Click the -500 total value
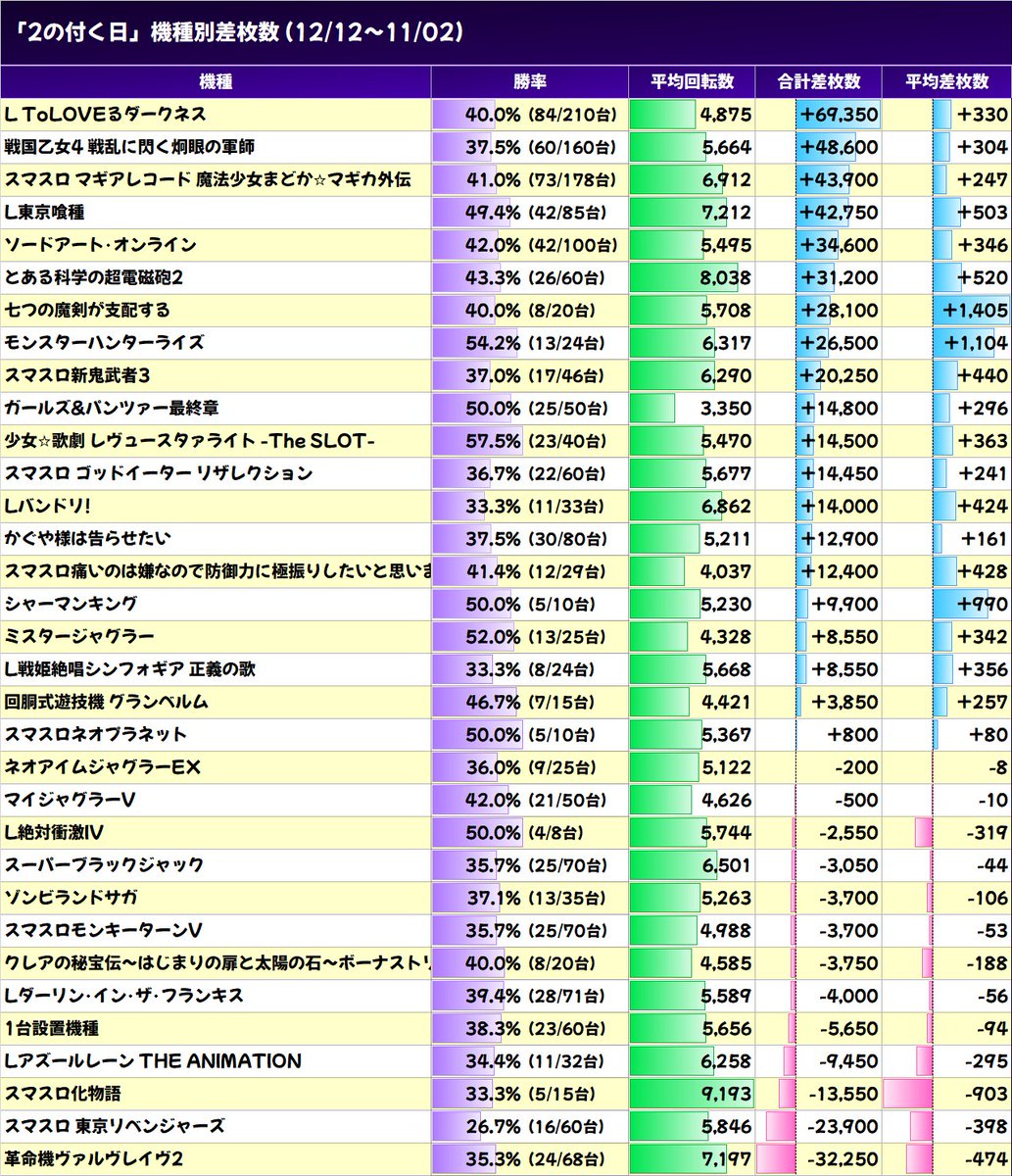1012x1176 pixels. 857,800
